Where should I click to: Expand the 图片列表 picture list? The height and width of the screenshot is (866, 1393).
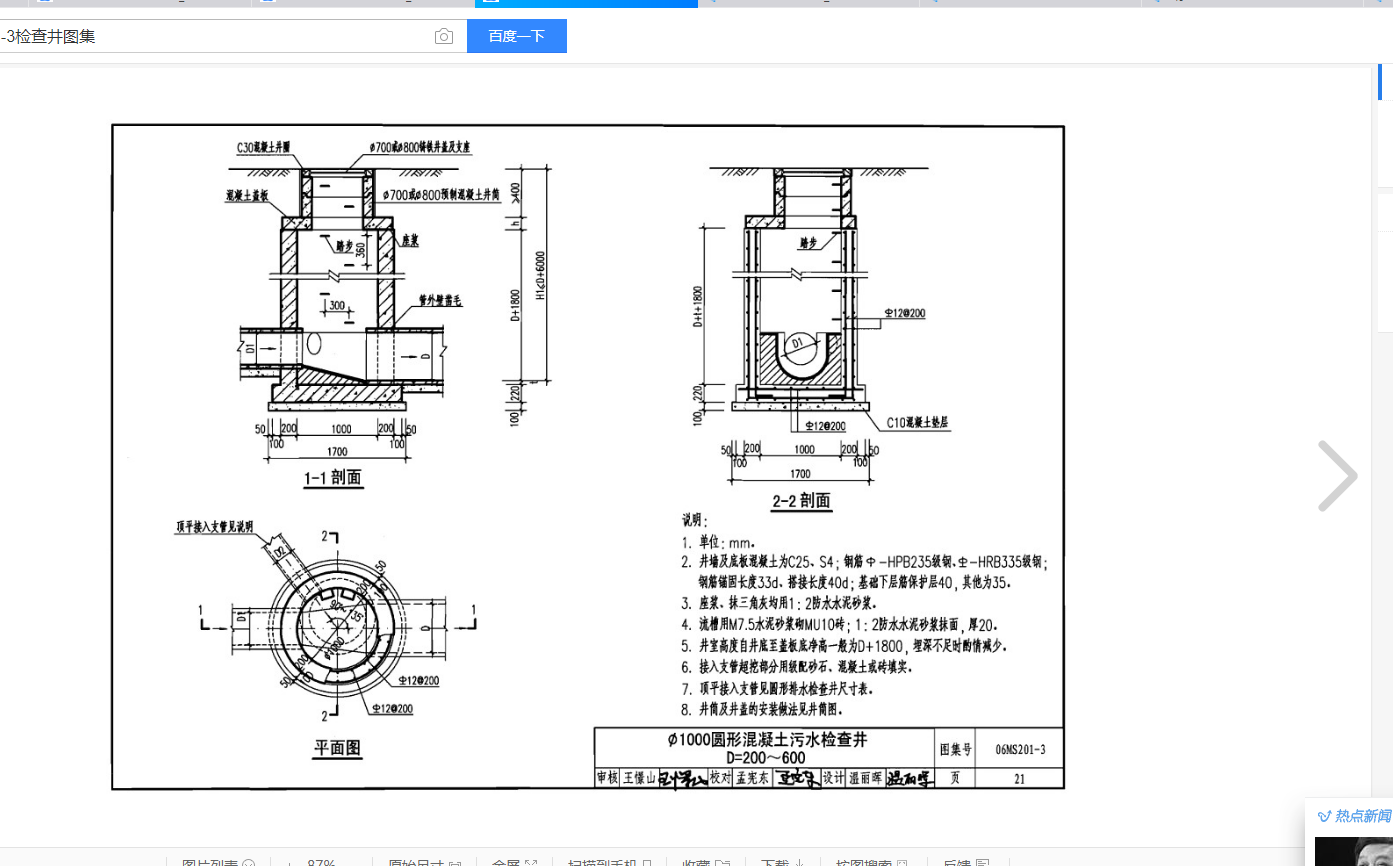(218, 863)
